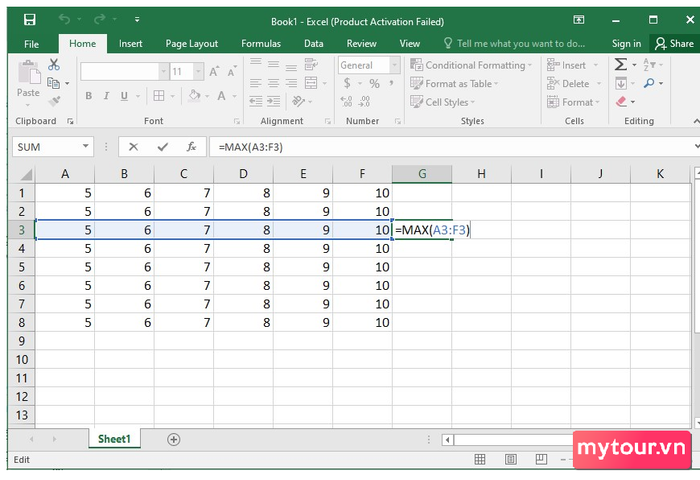Click the Undo arrow in the title bar
700x480 pixels.
tap(64, 19)
